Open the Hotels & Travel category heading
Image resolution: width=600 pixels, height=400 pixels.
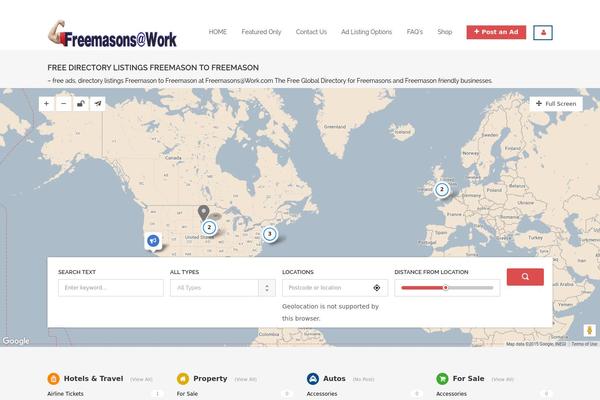[x=93, y=379]
